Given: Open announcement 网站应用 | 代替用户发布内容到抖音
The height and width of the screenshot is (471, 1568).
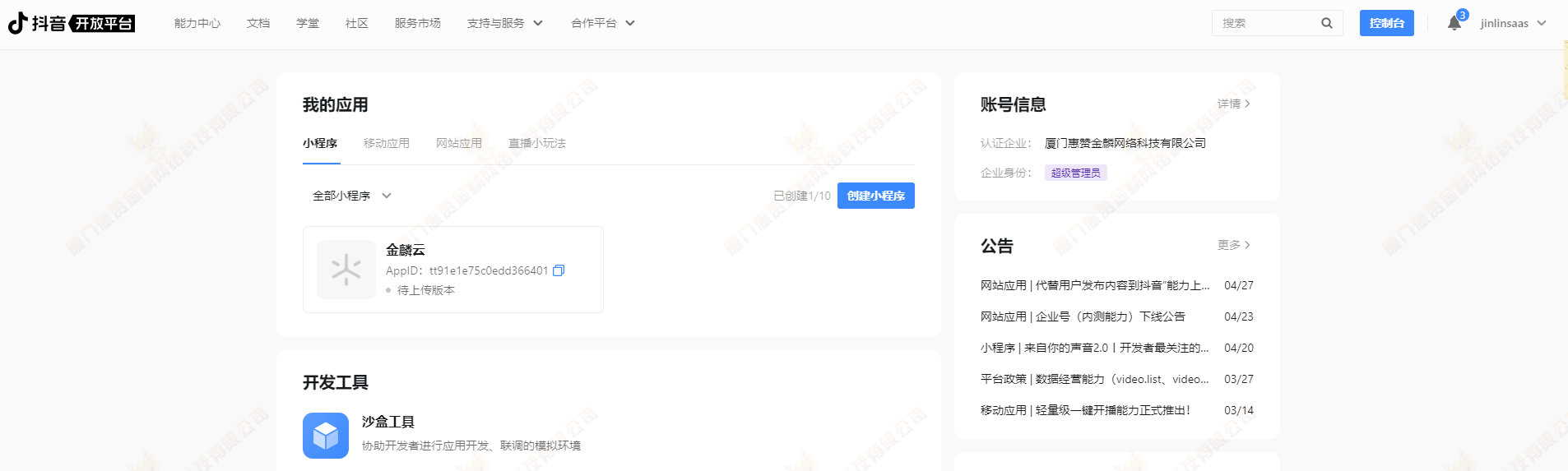Looking at the screenshot, I should [1095, 285].
